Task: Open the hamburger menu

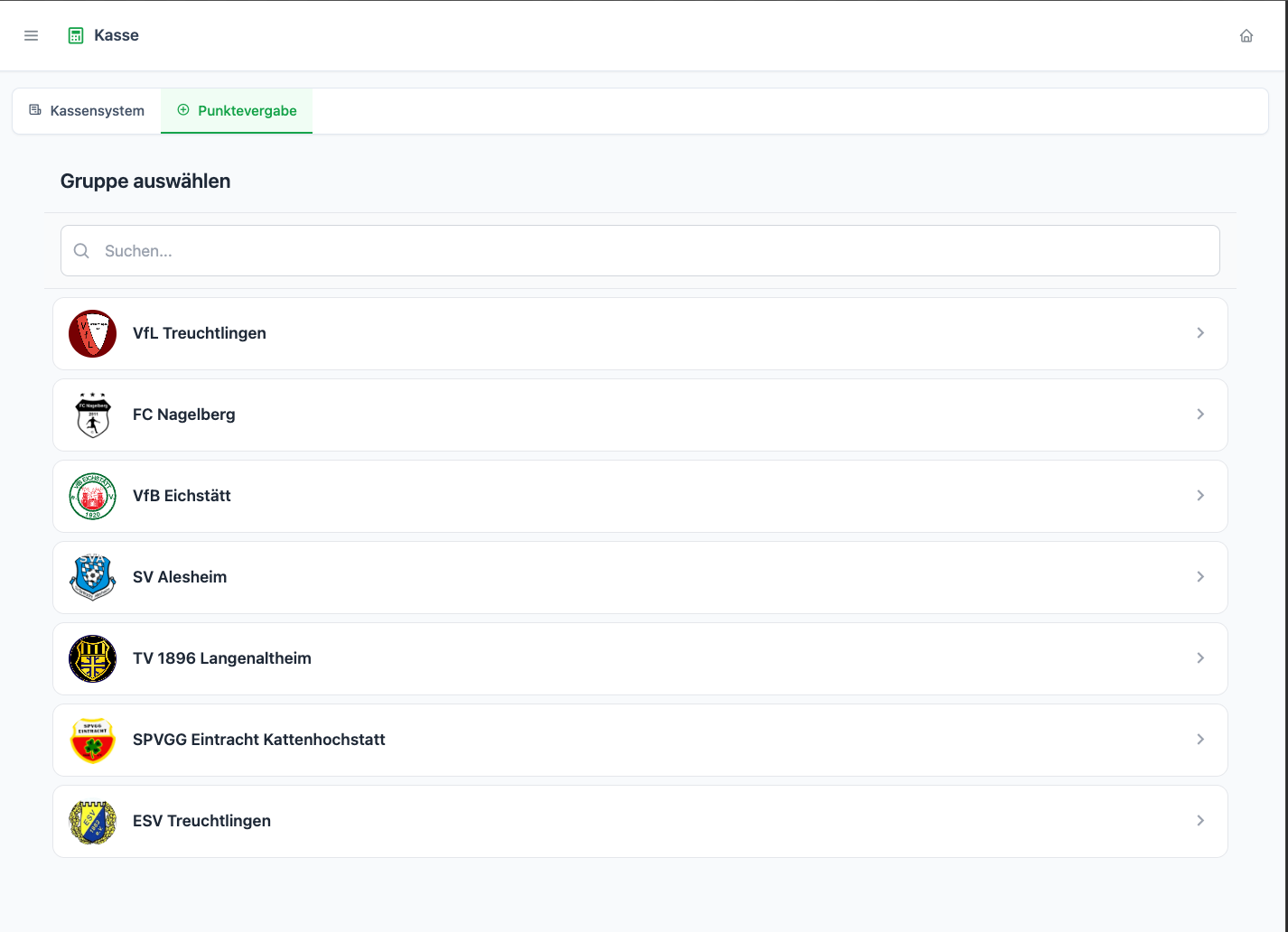Action: coord(32,36)
